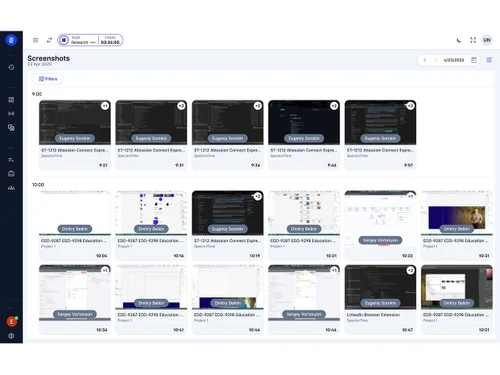Click the +1 badge on the 10:36 screenshot

(x=105, y=270)
